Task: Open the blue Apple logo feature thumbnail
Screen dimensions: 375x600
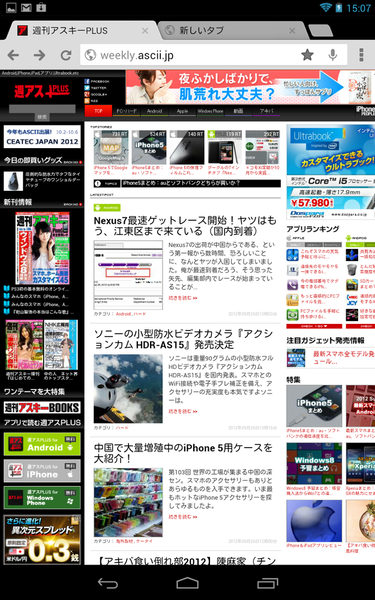Action: 314,521
